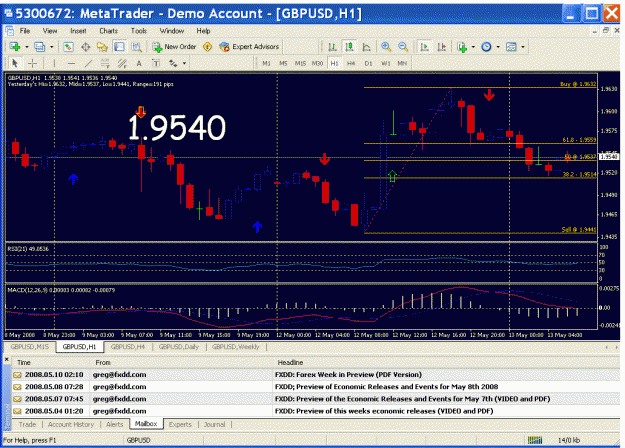Switch to H4 timeframe

[351, 63]
